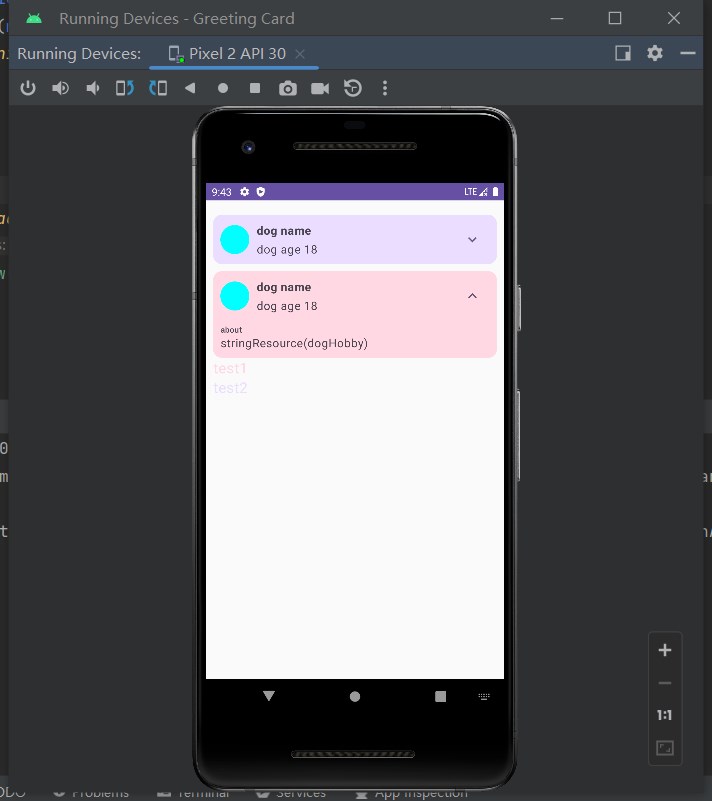712x801 pixels.
Task: Tap the keyboard switcher icon in navbar
Action: pos(484,696)
